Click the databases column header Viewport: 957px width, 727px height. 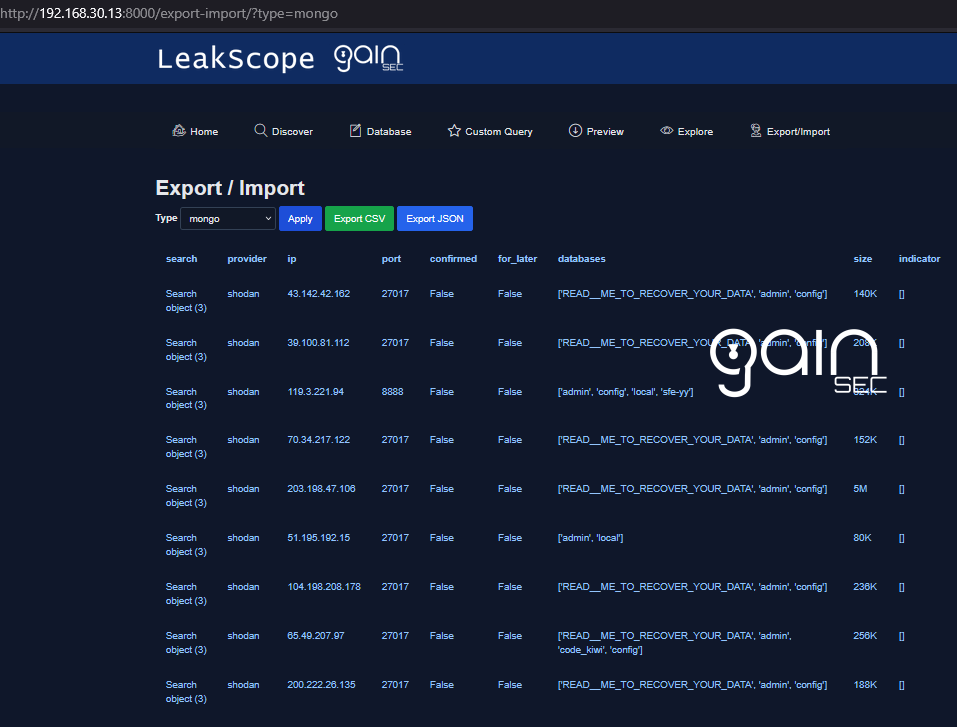point(581,259)
